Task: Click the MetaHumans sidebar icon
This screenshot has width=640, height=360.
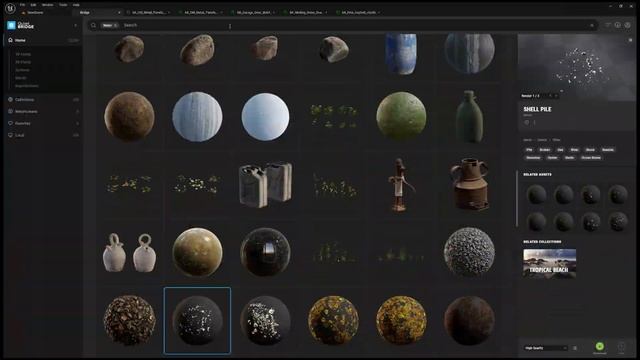Action: (x=10, y=111)
